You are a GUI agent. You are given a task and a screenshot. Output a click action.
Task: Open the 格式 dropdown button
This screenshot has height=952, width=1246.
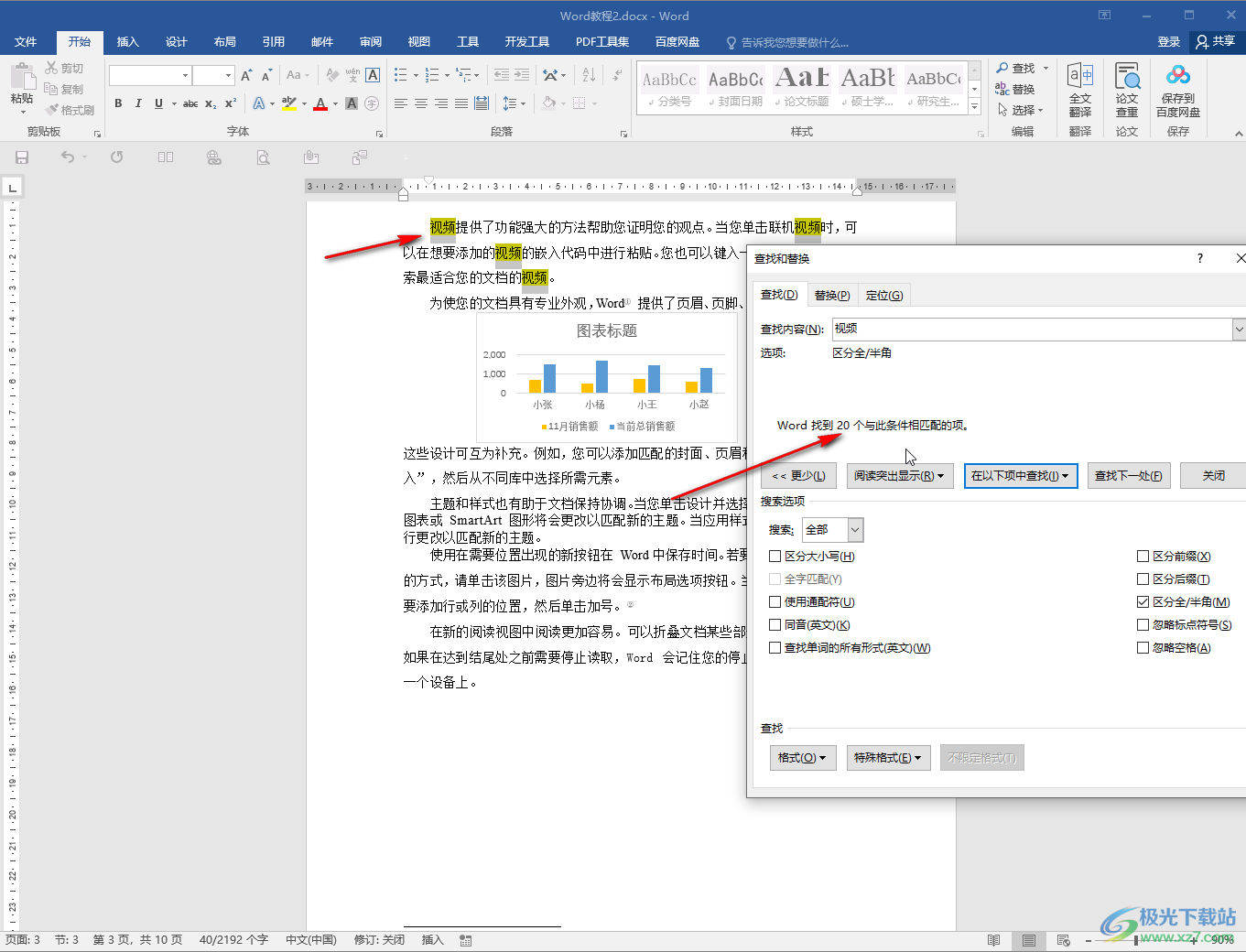tap(803, 758)
